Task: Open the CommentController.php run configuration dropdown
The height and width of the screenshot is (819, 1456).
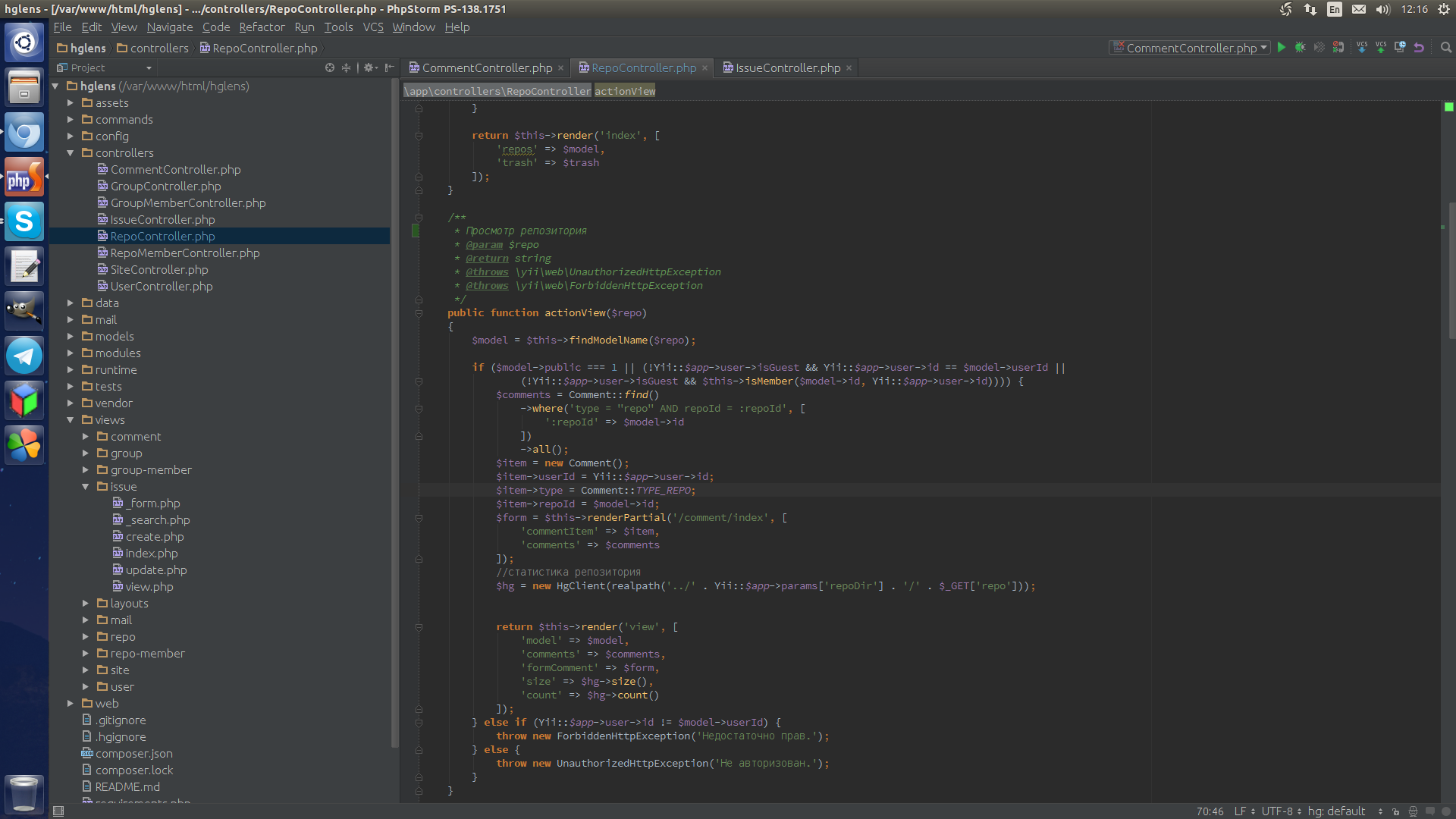Action: [1191, 48]
